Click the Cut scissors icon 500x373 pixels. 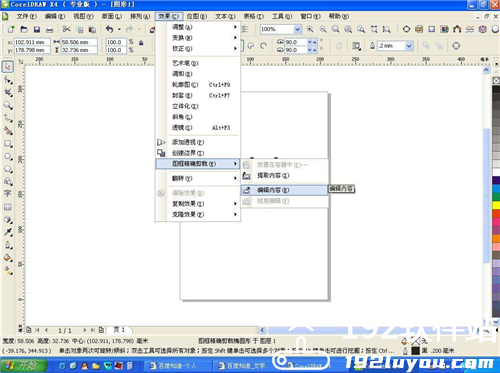pyautogui.click(x=66, y=29)
